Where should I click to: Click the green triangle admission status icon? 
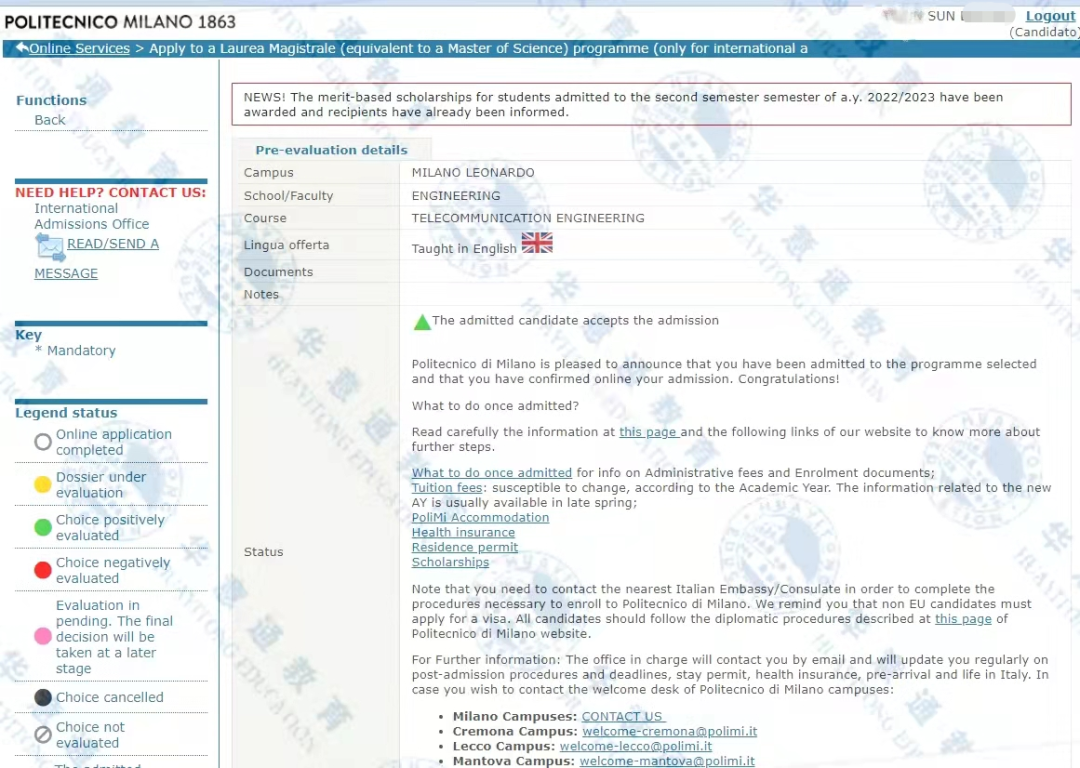coord(422,322)
